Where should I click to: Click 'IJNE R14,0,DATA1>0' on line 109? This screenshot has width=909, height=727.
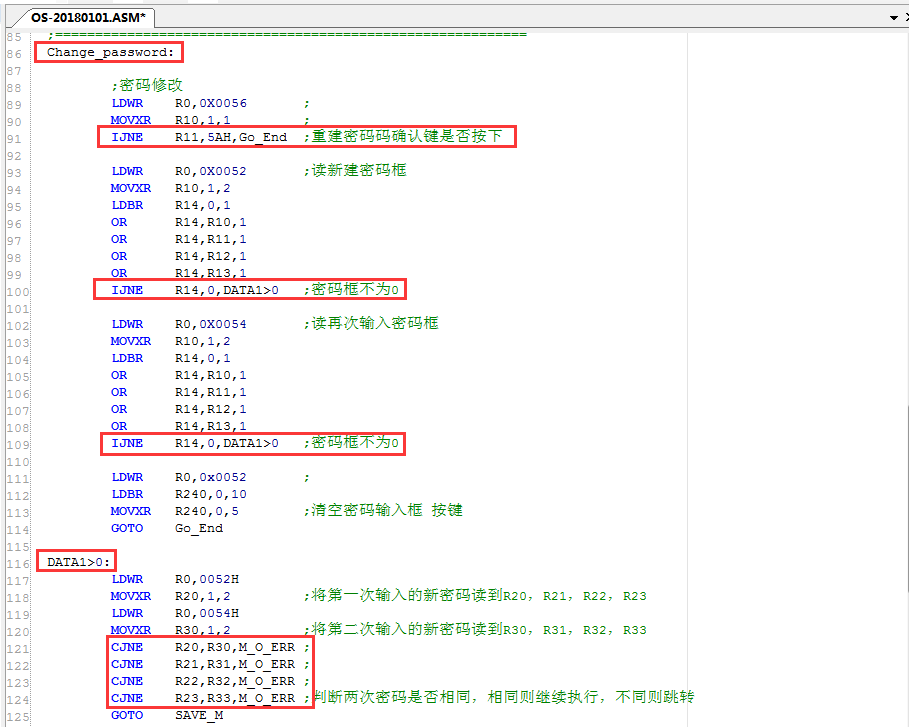point(195,444)
